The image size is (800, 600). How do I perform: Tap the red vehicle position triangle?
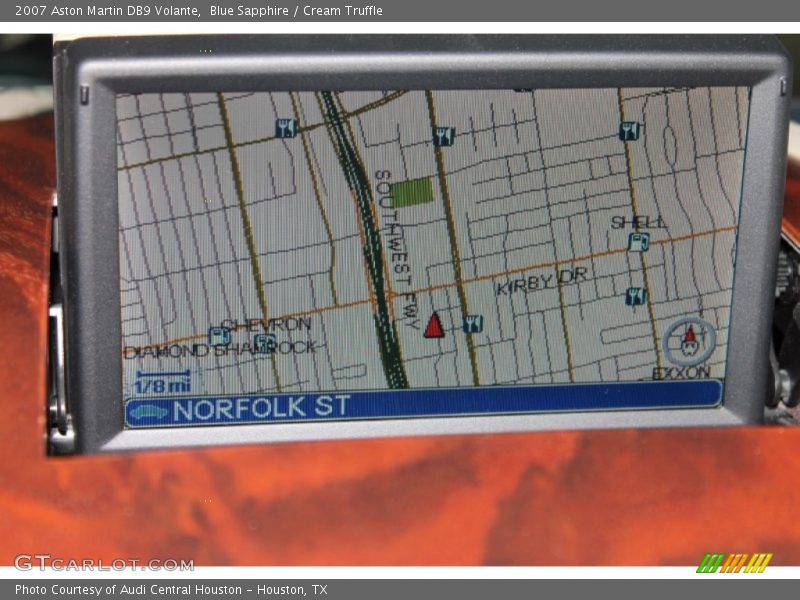433,326
